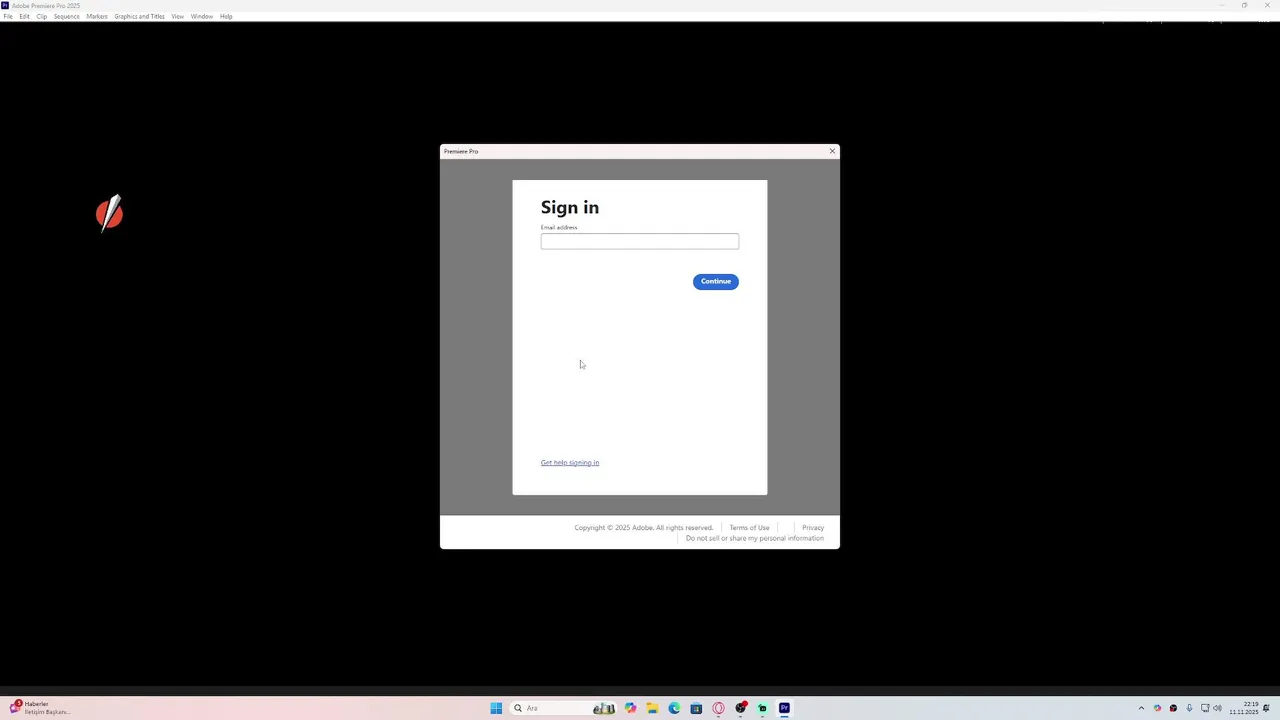Open the volume speaker tray icon
Screen dimensions: 1280x720
click(1217, 708)
